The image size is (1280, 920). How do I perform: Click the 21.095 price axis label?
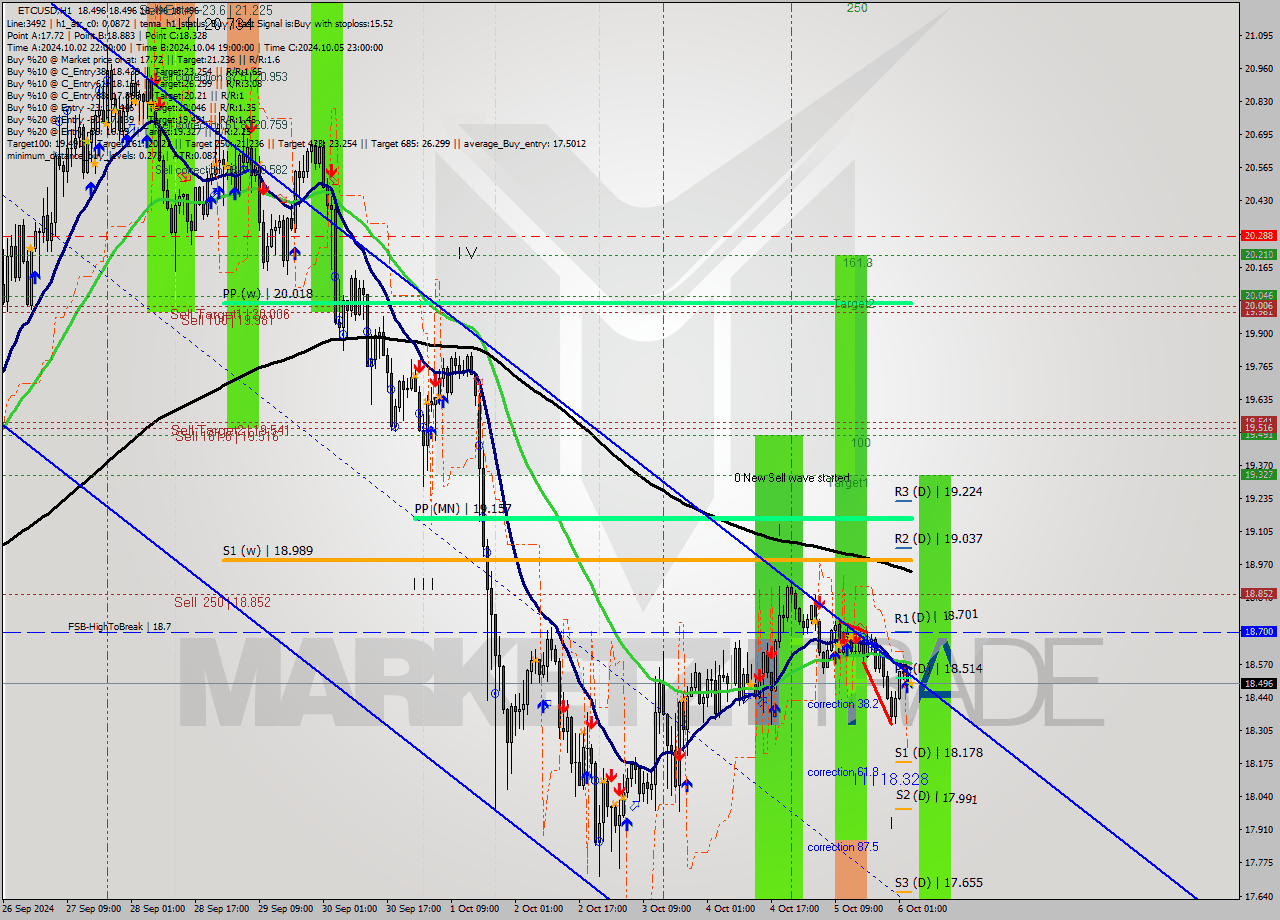tap(1259, 36)
